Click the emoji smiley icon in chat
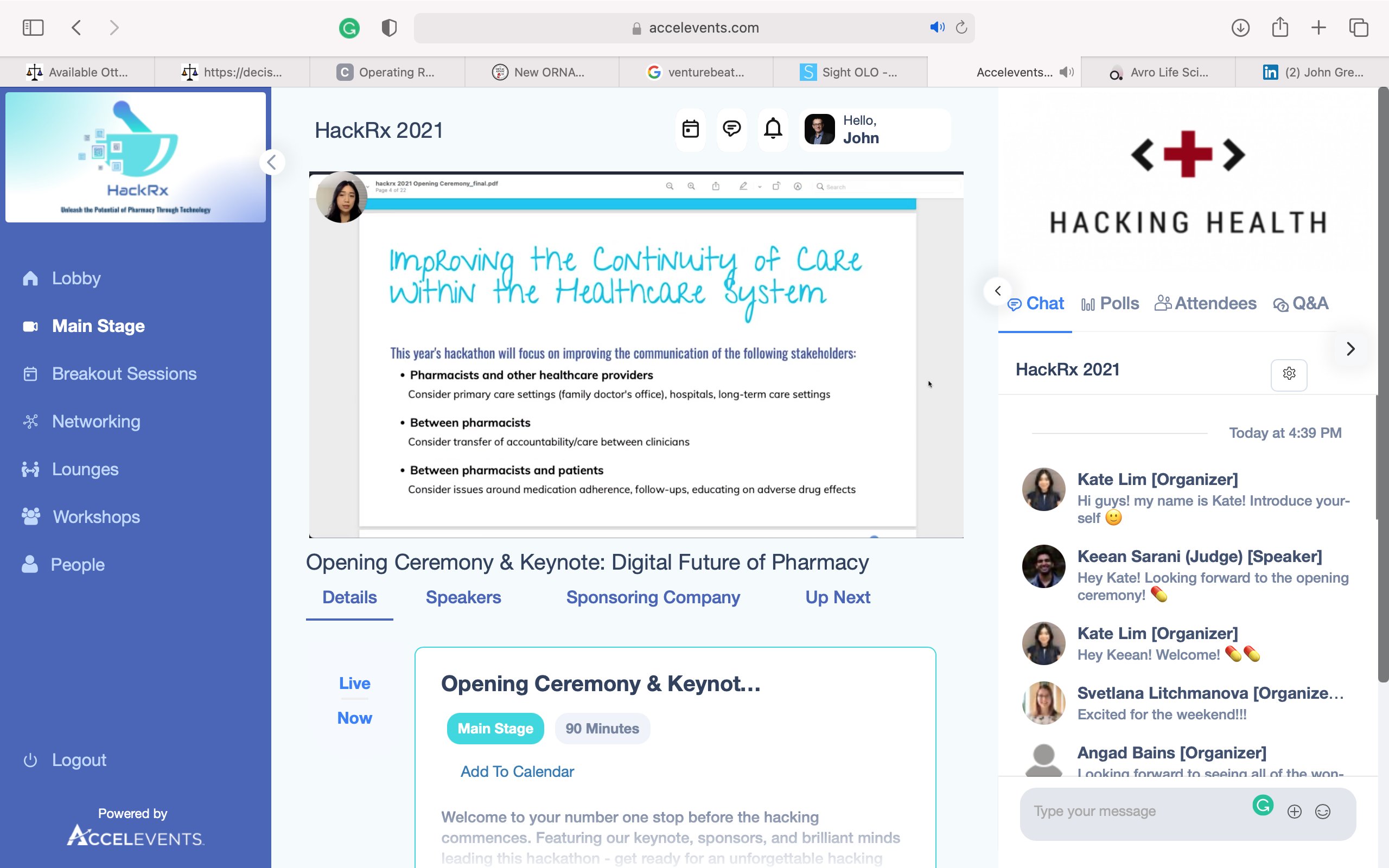 pos(1322,811)
